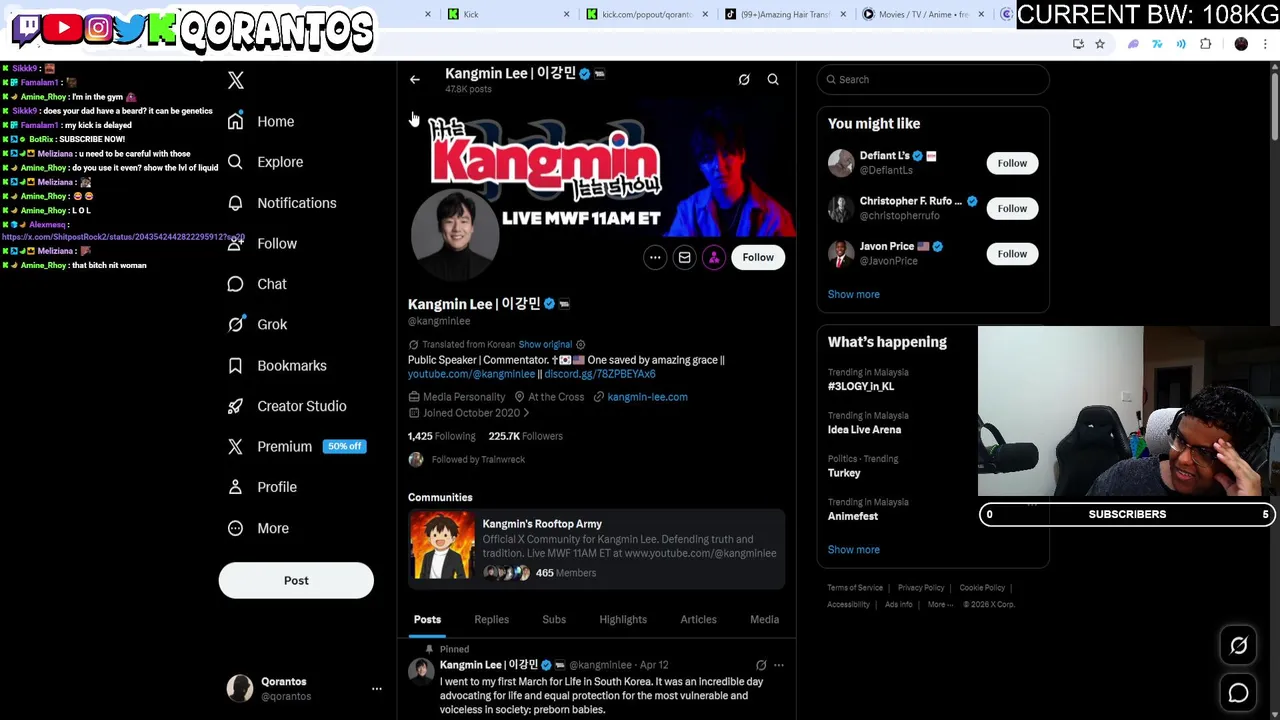Open Grok in the sidebar
Image resolution: width=1280 pixels, height=720 pixels.
(x=257, y=324)
